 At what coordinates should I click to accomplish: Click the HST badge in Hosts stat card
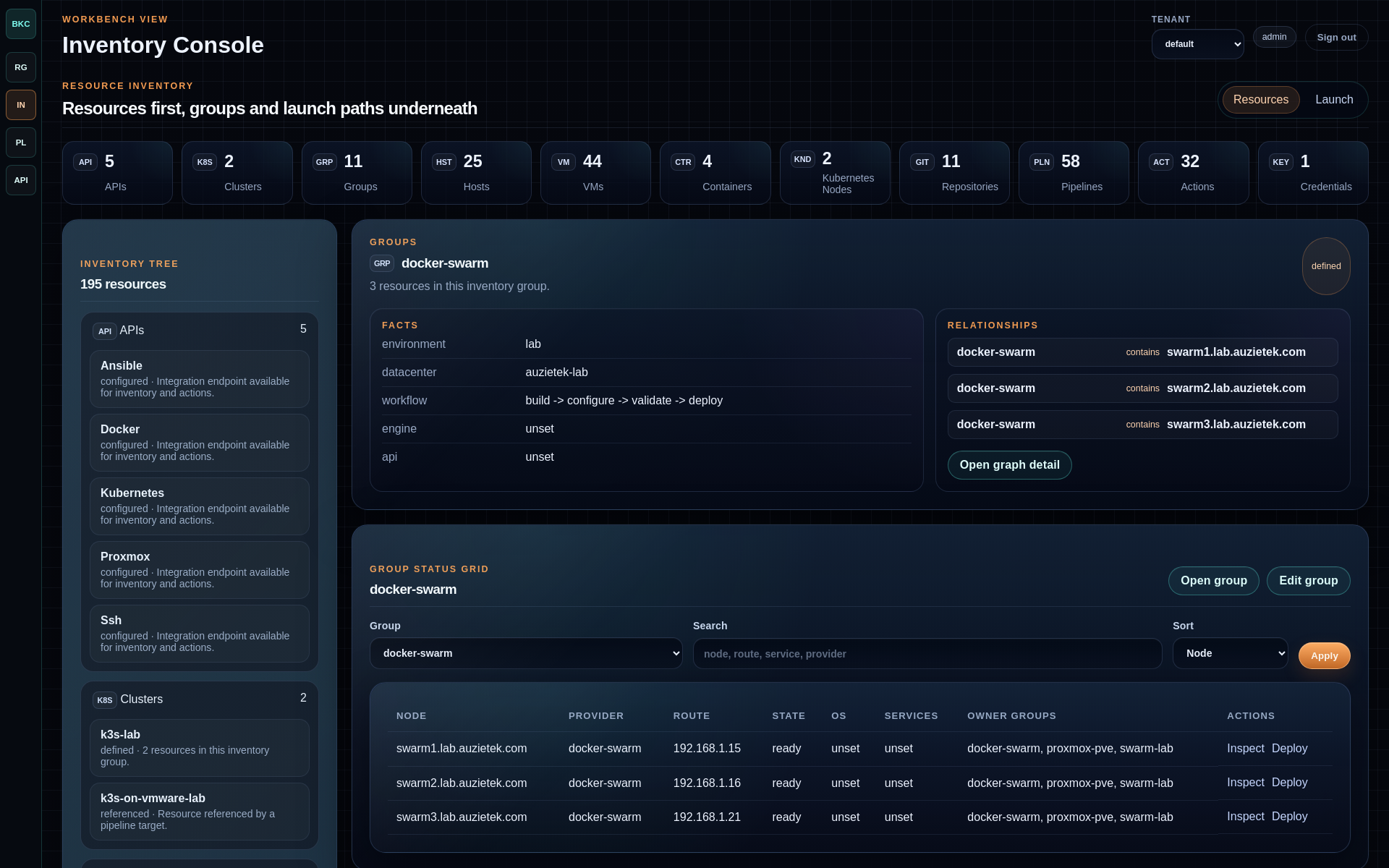click(x=444, y=162)
